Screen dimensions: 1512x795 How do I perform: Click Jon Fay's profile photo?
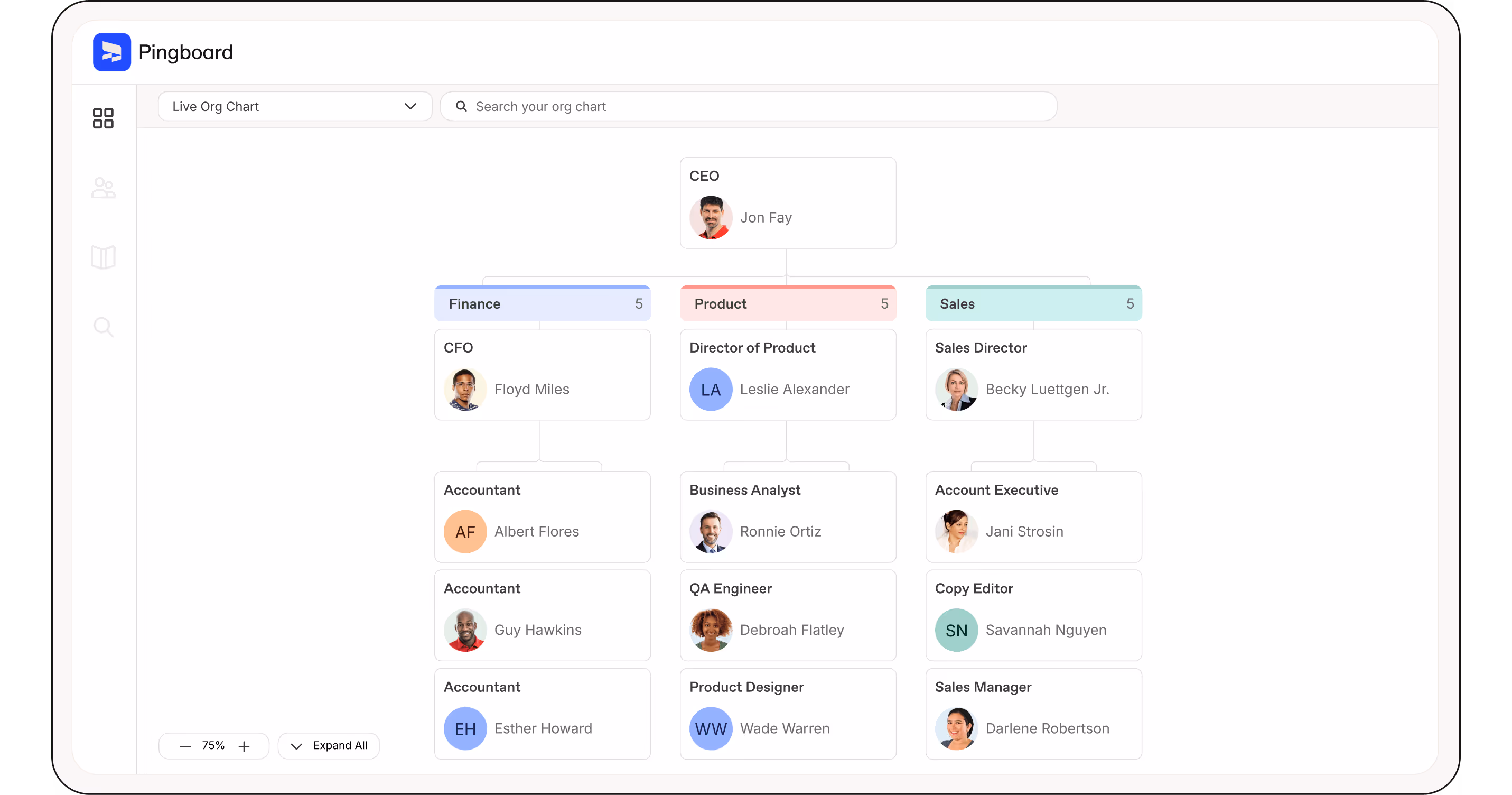(710, 217)
